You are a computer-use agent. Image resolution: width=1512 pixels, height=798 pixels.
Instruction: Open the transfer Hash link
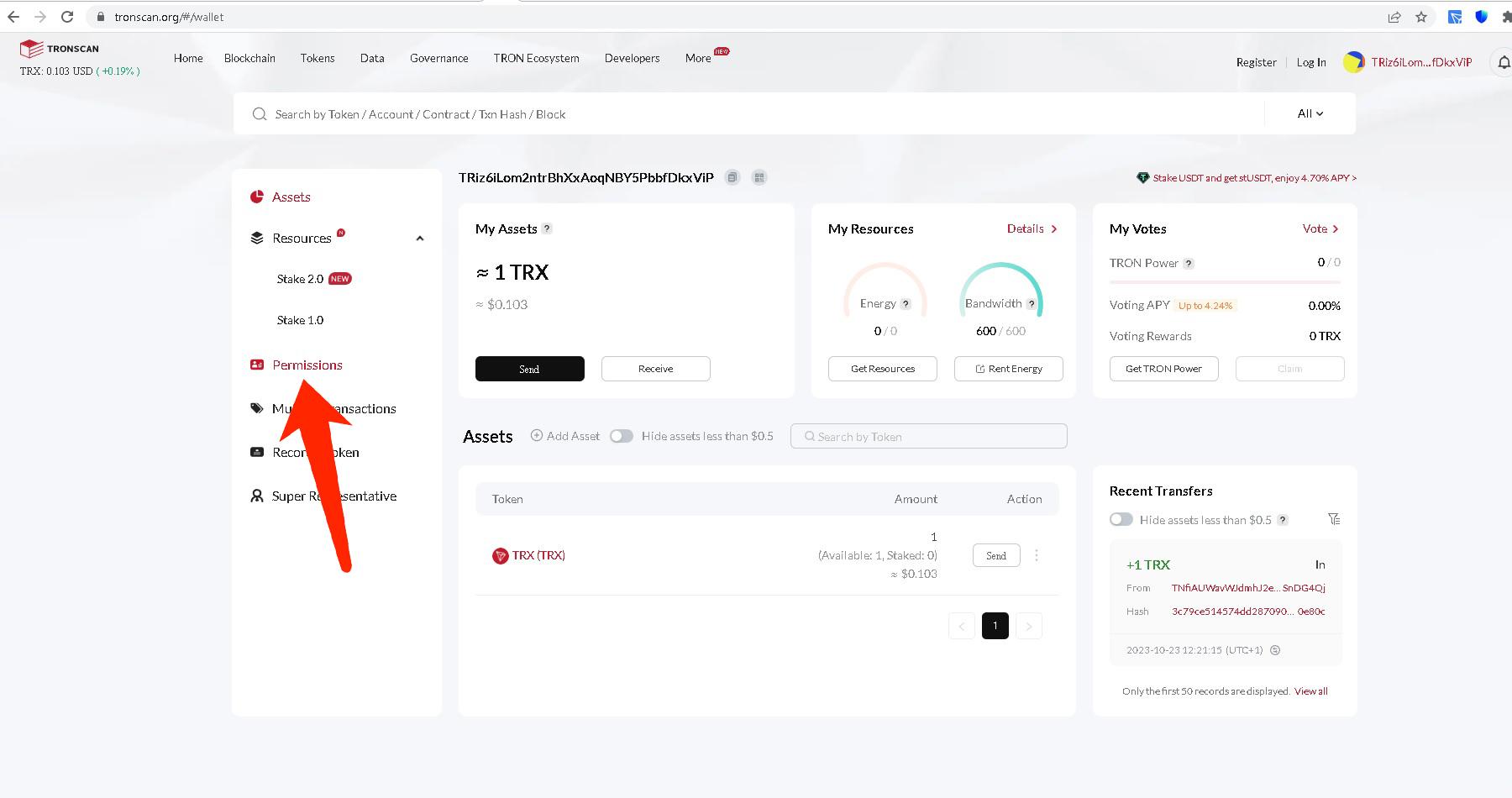(1248, 612)
